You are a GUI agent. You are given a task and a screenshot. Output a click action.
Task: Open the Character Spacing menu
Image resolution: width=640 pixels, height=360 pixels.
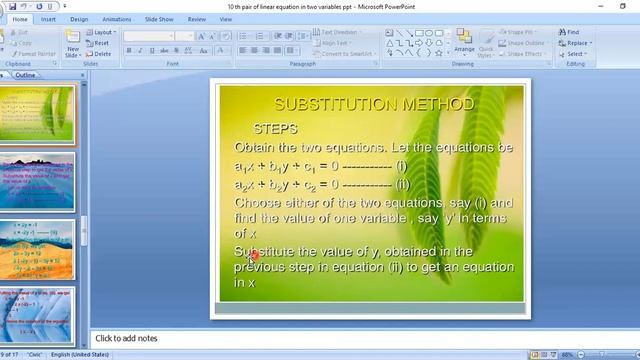point(188,51)
